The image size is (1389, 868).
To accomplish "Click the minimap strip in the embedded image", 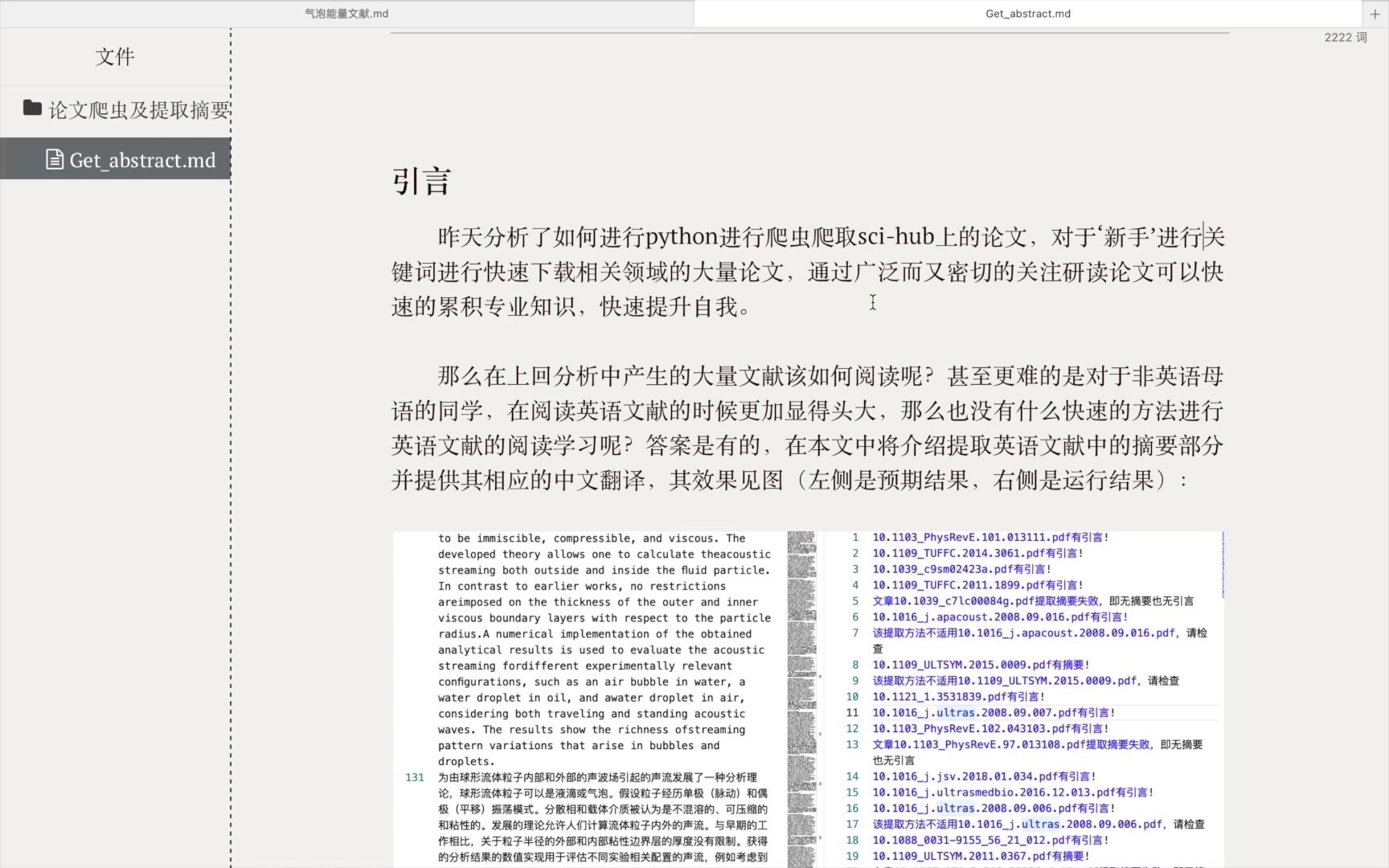I will (x=801, y=699).
